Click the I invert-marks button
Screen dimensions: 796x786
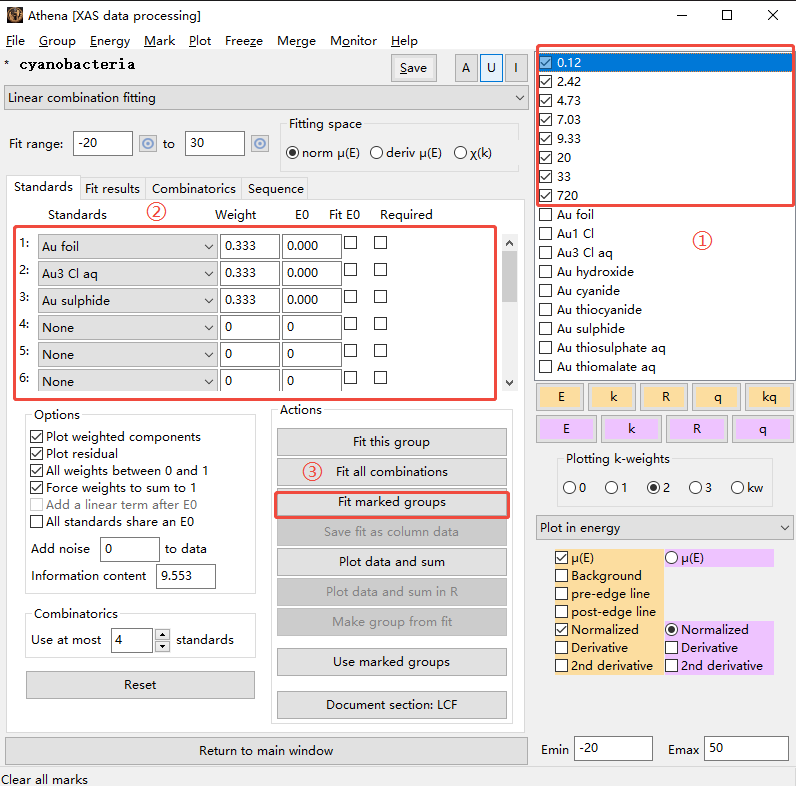pyautogui.click(x=516, y=68)
